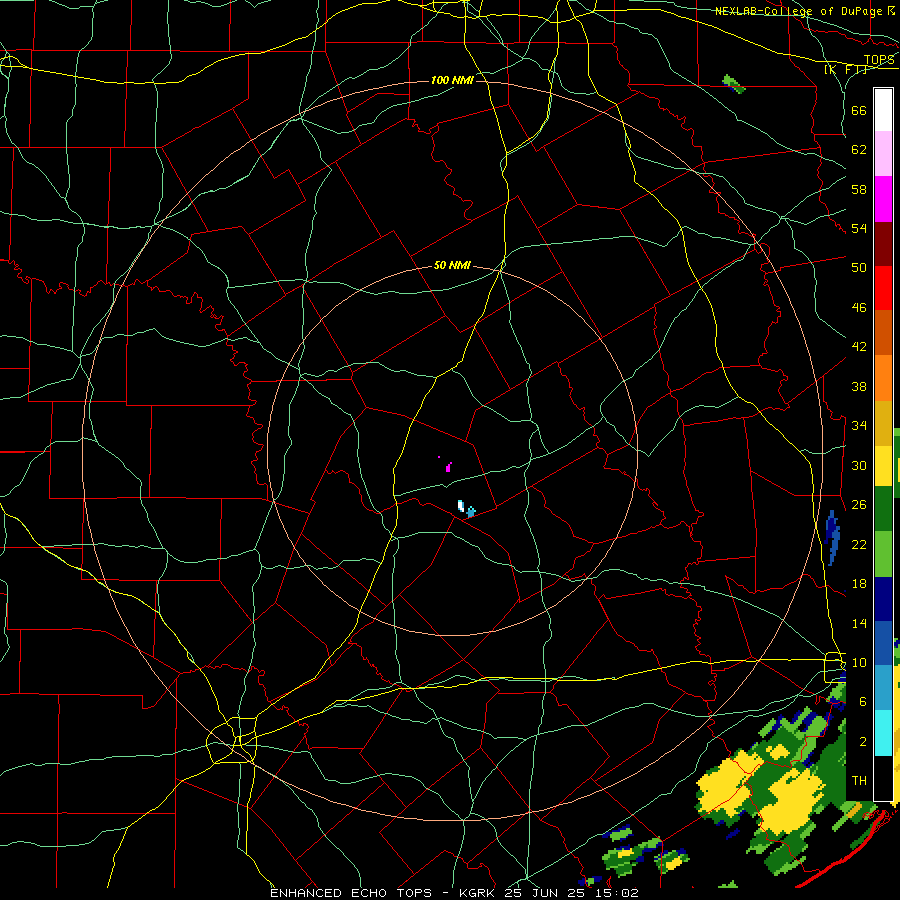Click the K FT units label
The height and width of the screenshot is (900, 900).
[845, 69]
